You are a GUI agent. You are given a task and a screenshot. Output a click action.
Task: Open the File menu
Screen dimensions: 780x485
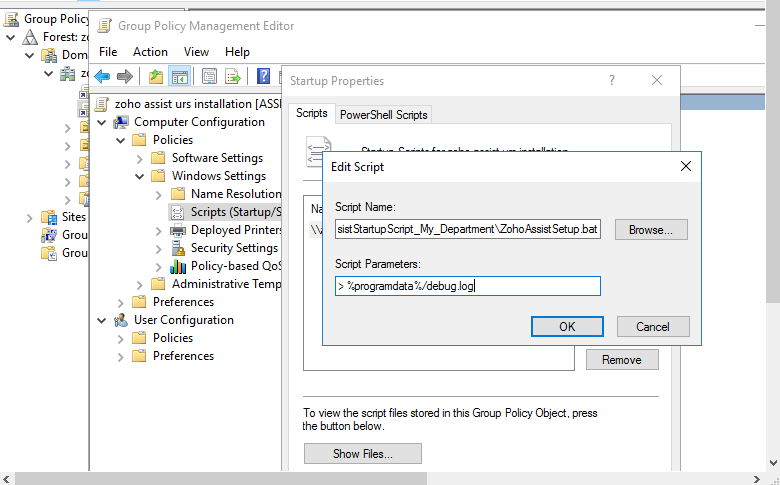pyautogui.click(x=108, y=52)
